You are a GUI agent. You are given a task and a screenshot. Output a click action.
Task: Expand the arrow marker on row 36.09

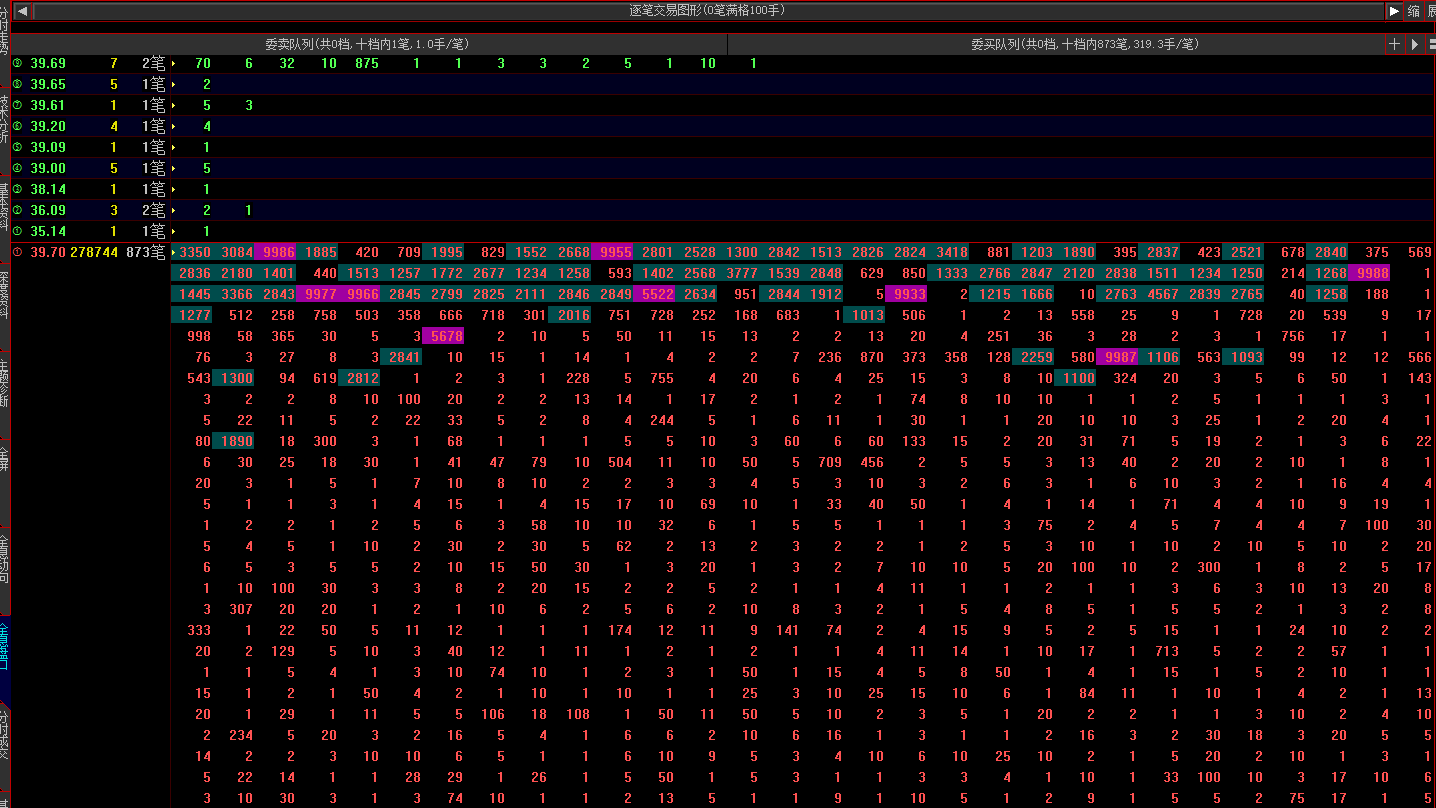[x=174, y=210]
